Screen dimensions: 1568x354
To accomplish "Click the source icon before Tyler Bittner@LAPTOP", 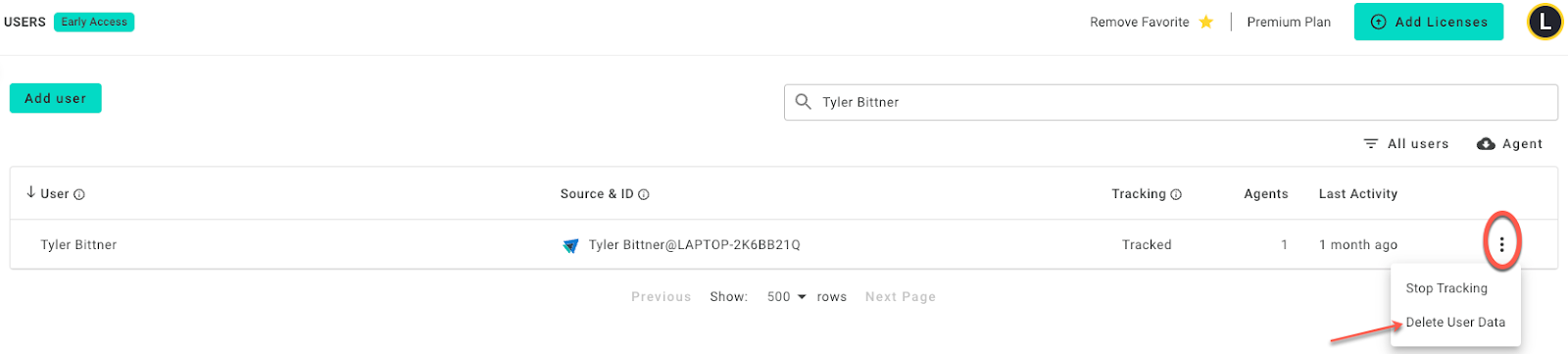I will tap(570, 245).
